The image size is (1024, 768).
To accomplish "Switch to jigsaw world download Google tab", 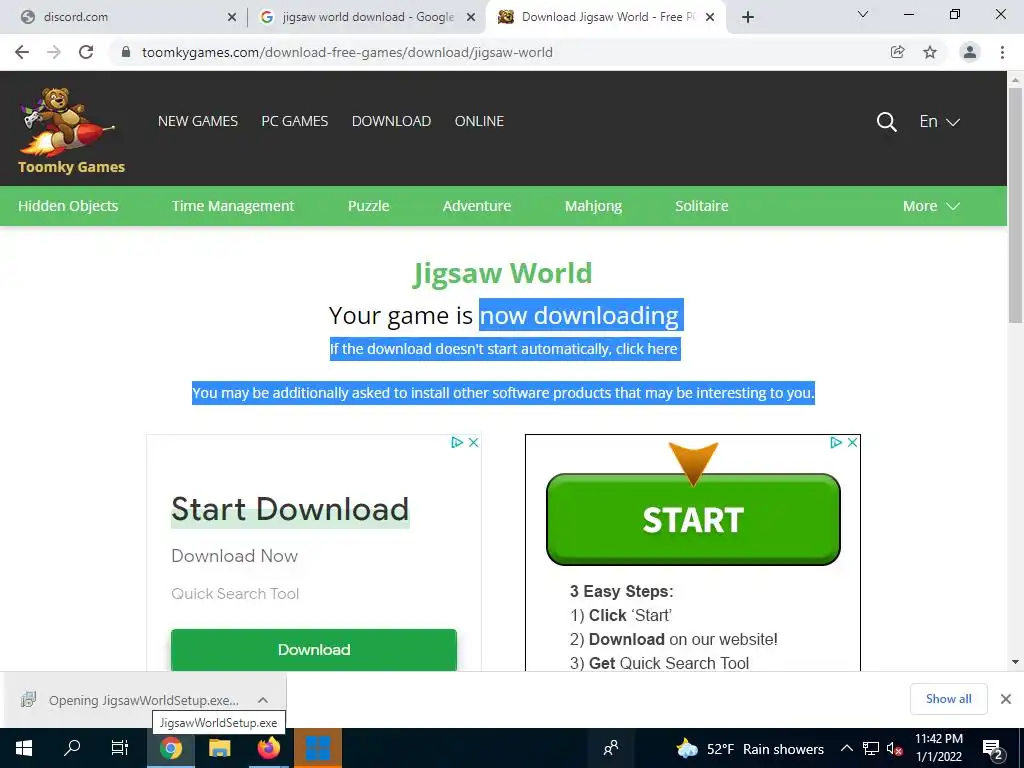I will pos(366,17).
